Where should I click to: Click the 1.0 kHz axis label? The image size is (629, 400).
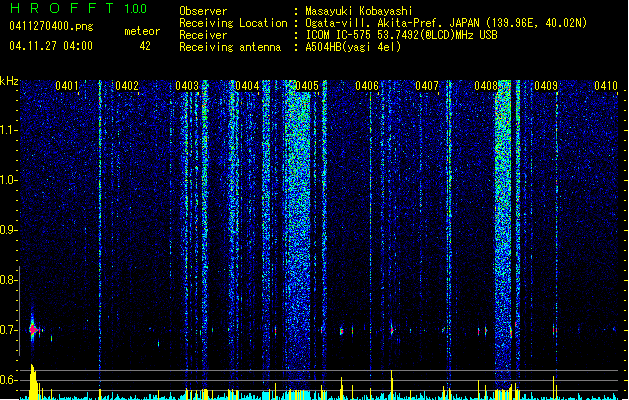point(9,180)
